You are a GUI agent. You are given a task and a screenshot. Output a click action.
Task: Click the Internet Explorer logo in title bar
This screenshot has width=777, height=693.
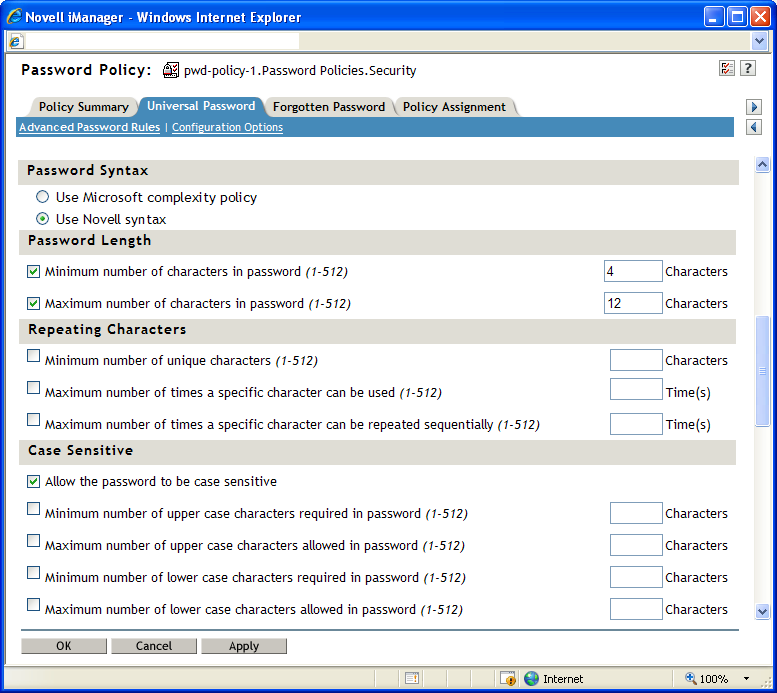14,17
